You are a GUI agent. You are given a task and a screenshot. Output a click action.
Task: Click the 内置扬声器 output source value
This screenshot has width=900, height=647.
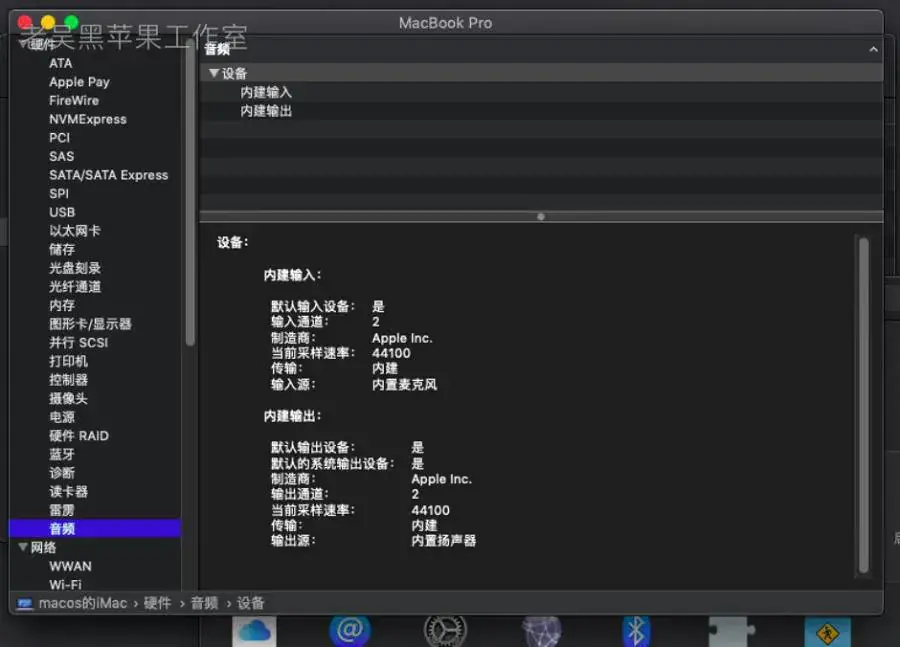[444, 540]
